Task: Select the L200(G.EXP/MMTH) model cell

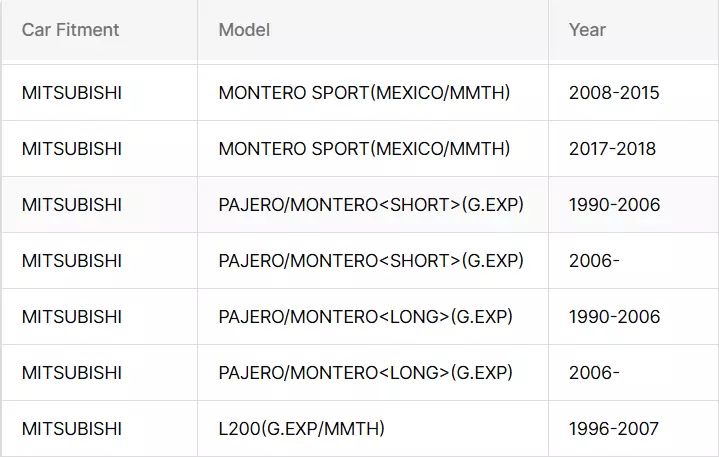Action: pos(301,429)
